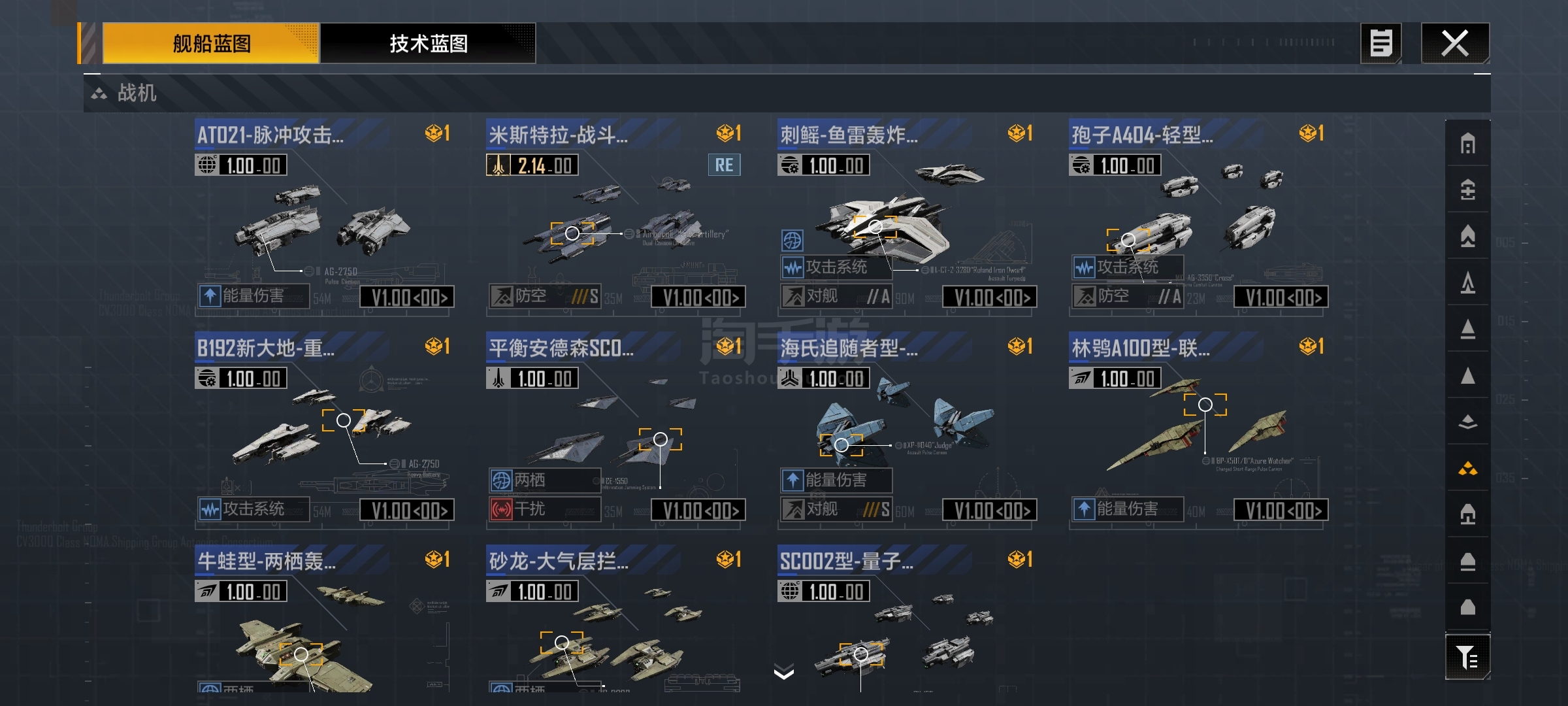Viewport: 1568px width, 706px height.
Task: Select the solid triangle ship category icon
Action: [1467, 375]
